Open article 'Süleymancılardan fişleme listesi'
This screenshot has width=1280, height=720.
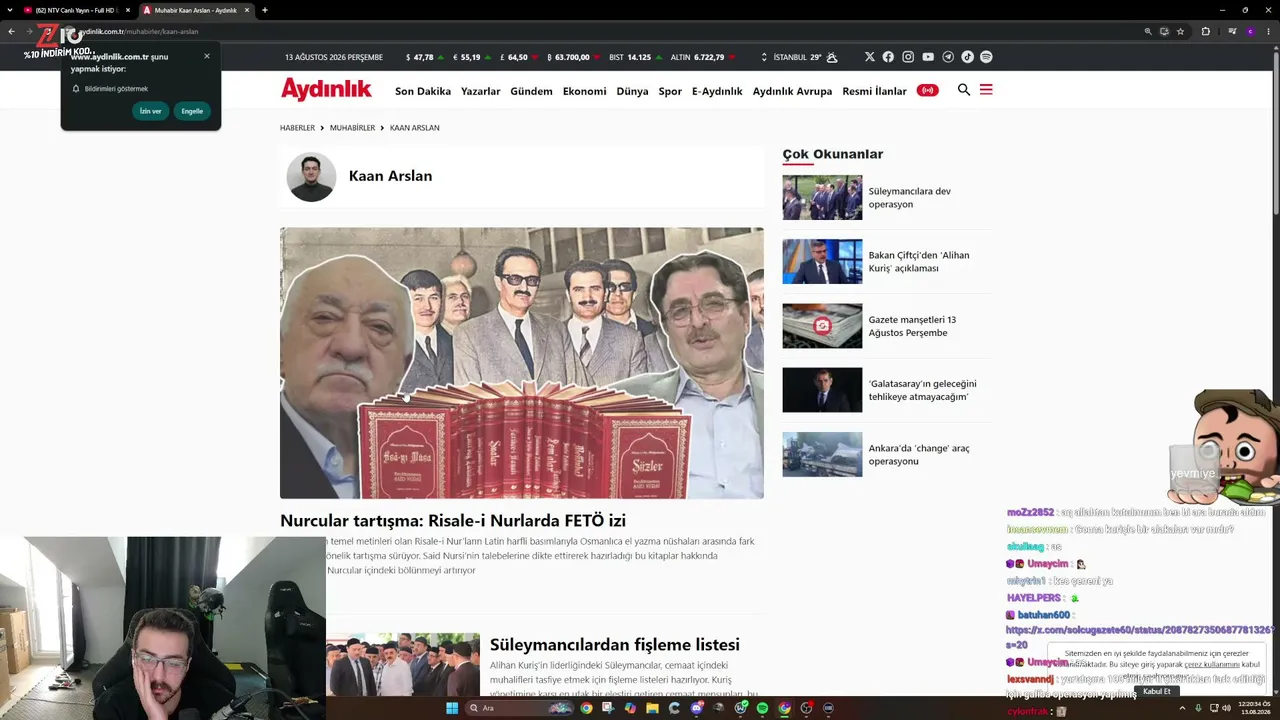click(x=615, y=645)
